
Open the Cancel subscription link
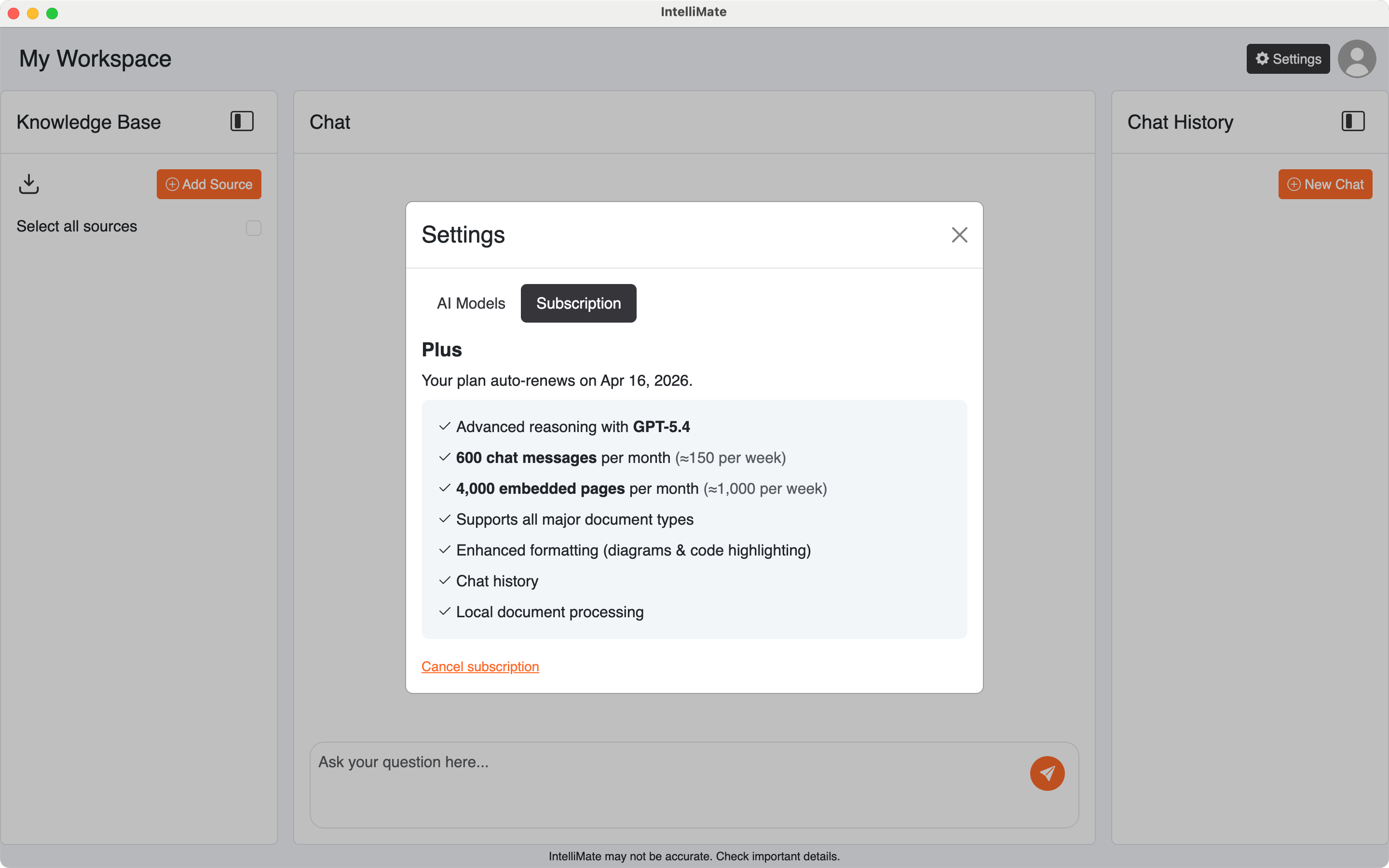tap(480, 666)
